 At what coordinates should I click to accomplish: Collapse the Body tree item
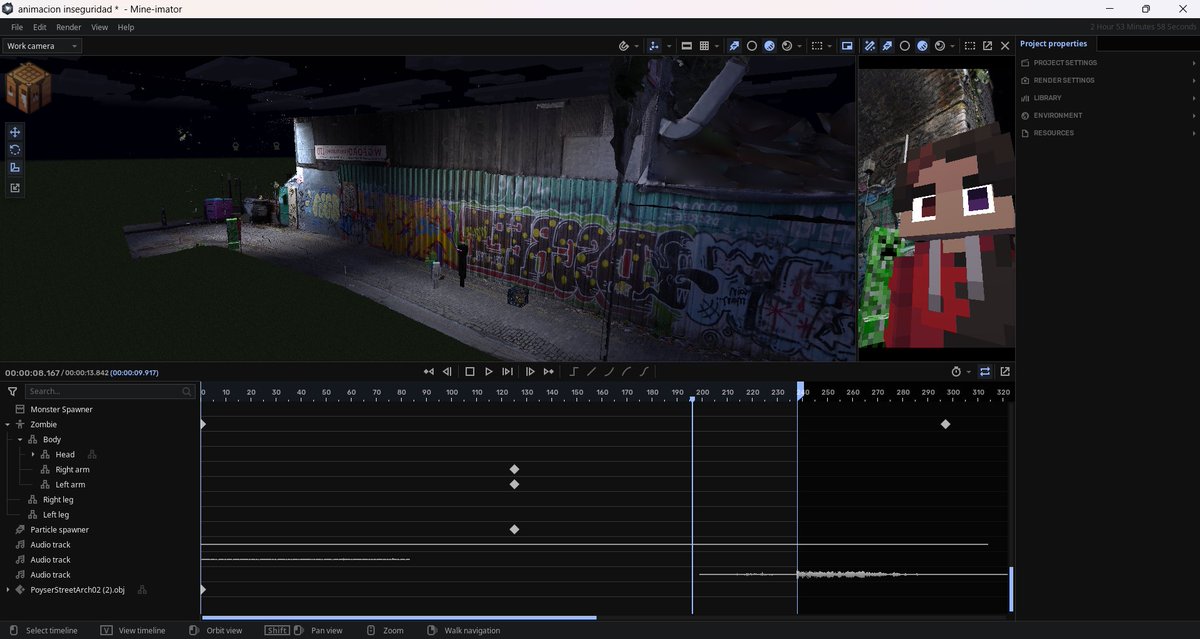coord(19,439)
